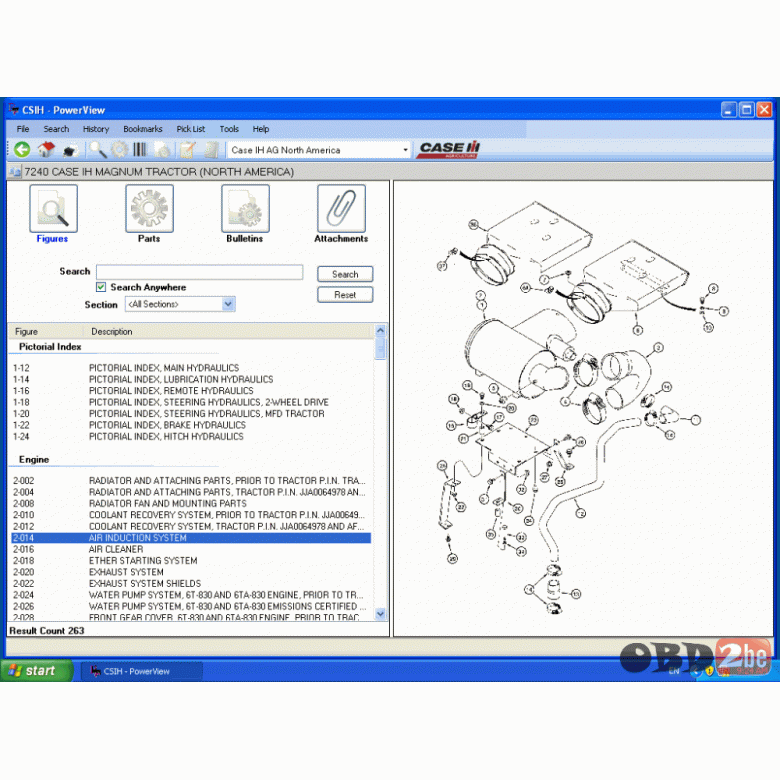Select row 2-016 Air Cleaner

(191, 549)
